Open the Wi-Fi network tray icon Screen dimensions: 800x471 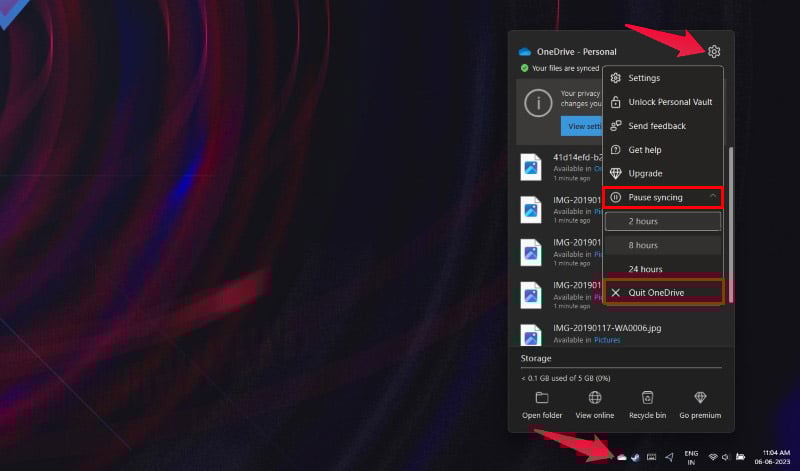pyautogui.click(x=713, y=457)
